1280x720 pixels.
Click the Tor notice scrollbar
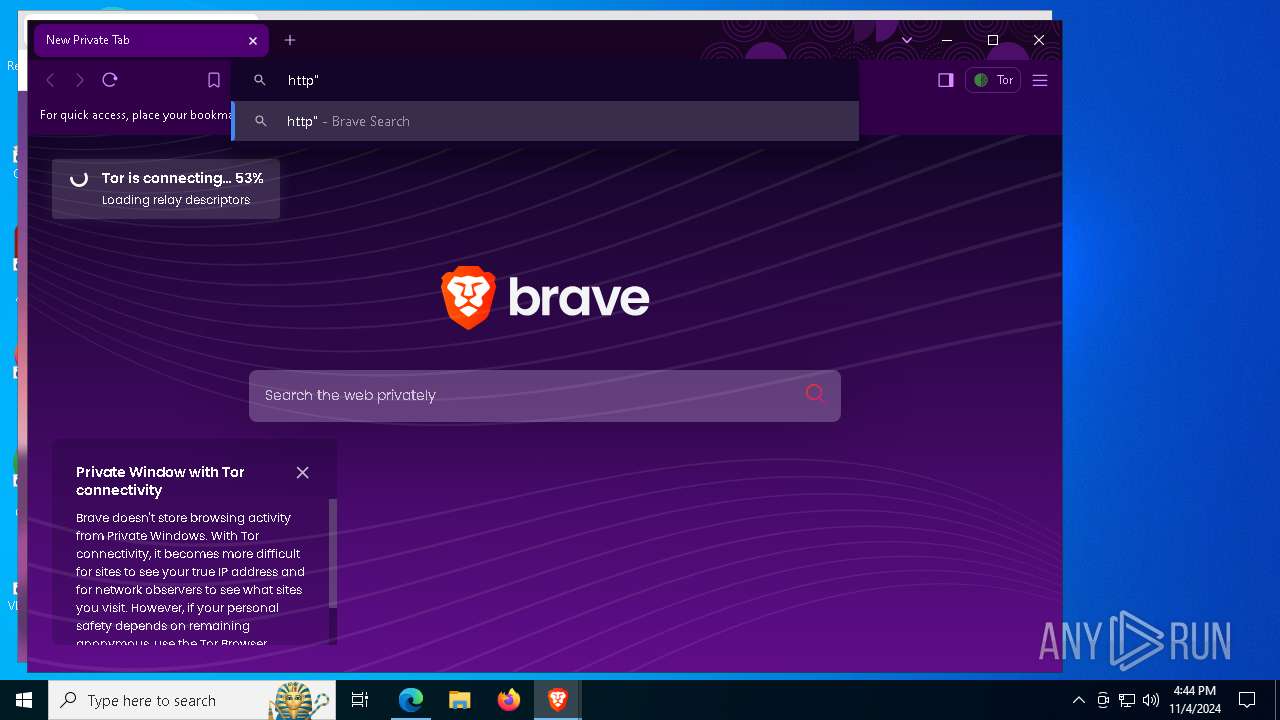tap(333, 553)
